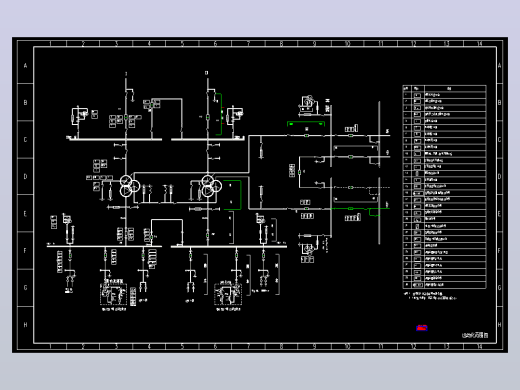Click the legend table header row
Screen dimensions: 520x390
tap(444, 88)
